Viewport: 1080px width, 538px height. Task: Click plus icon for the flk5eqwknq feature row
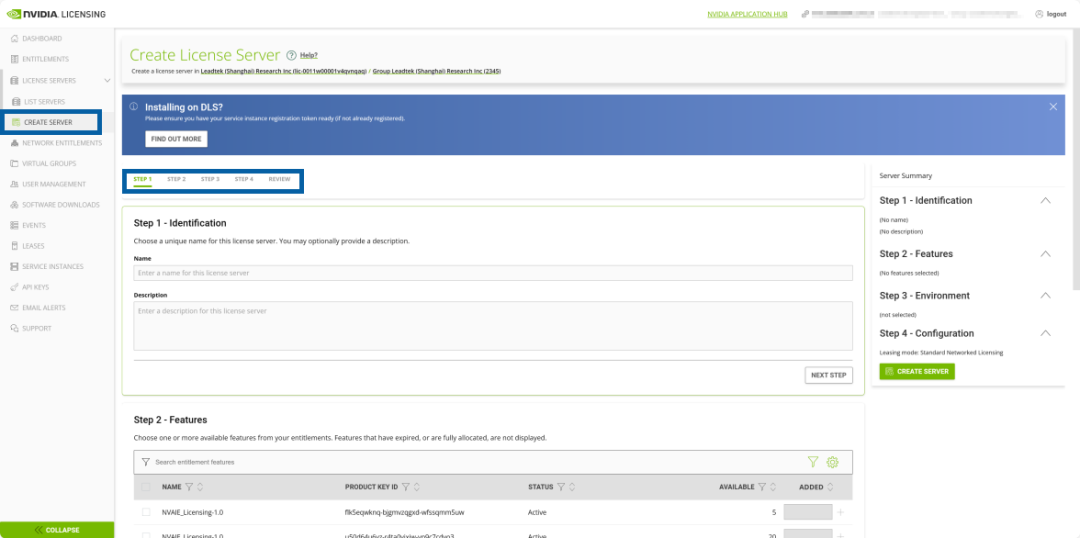click(x=840, y=513)
